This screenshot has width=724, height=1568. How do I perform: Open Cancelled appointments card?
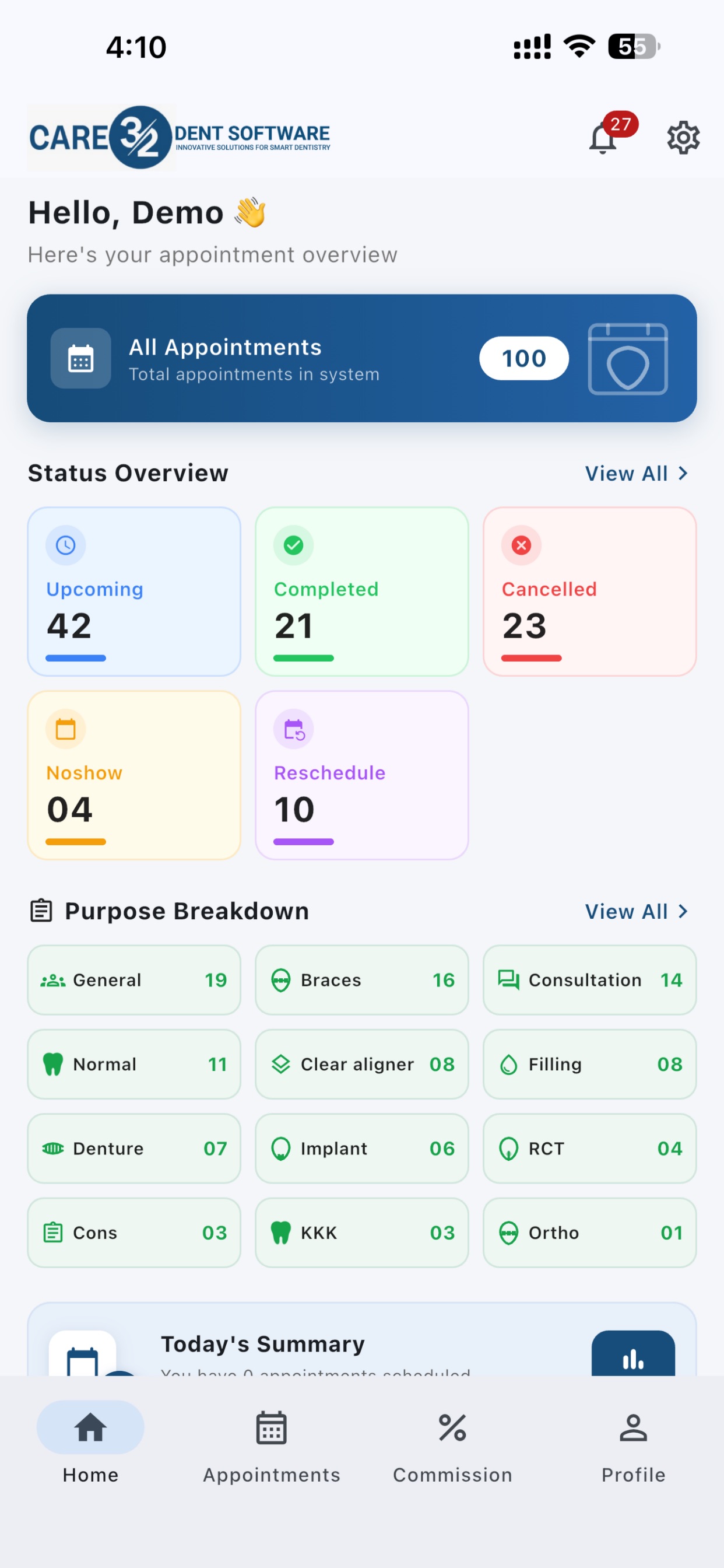pyautogui.click(x=589, y=591)
